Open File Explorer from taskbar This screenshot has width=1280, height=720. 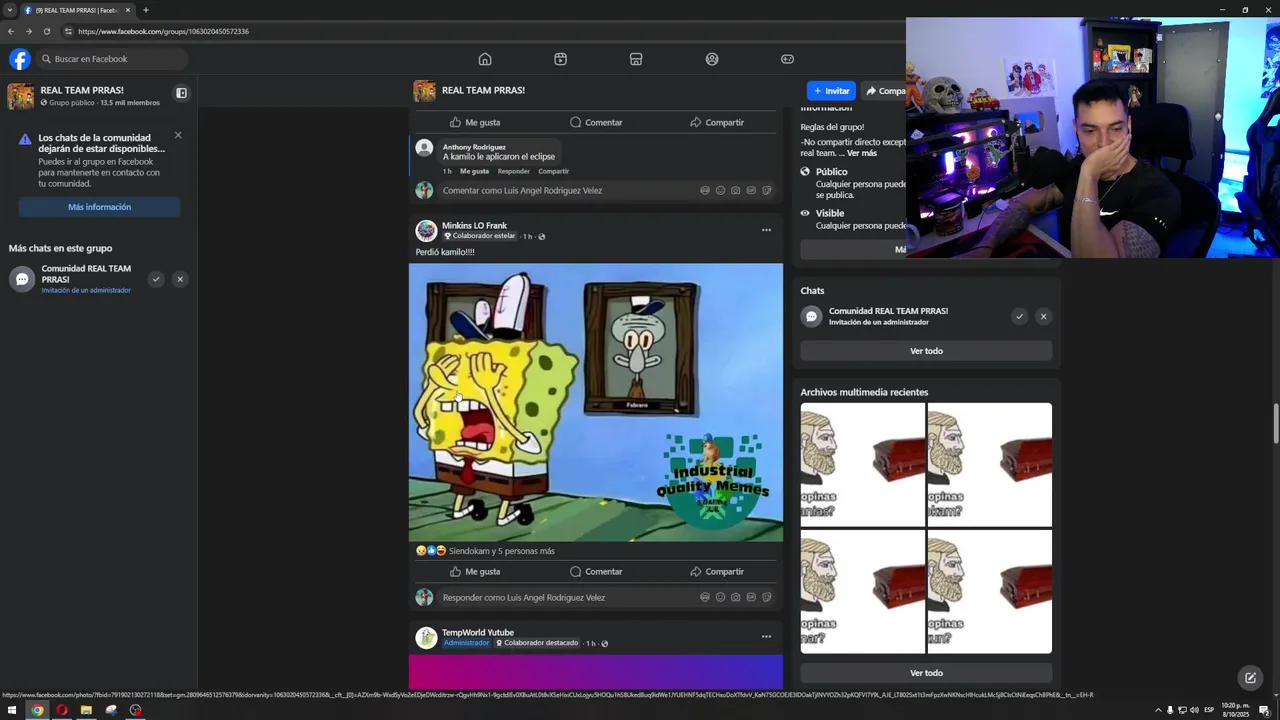click(86, 710)
